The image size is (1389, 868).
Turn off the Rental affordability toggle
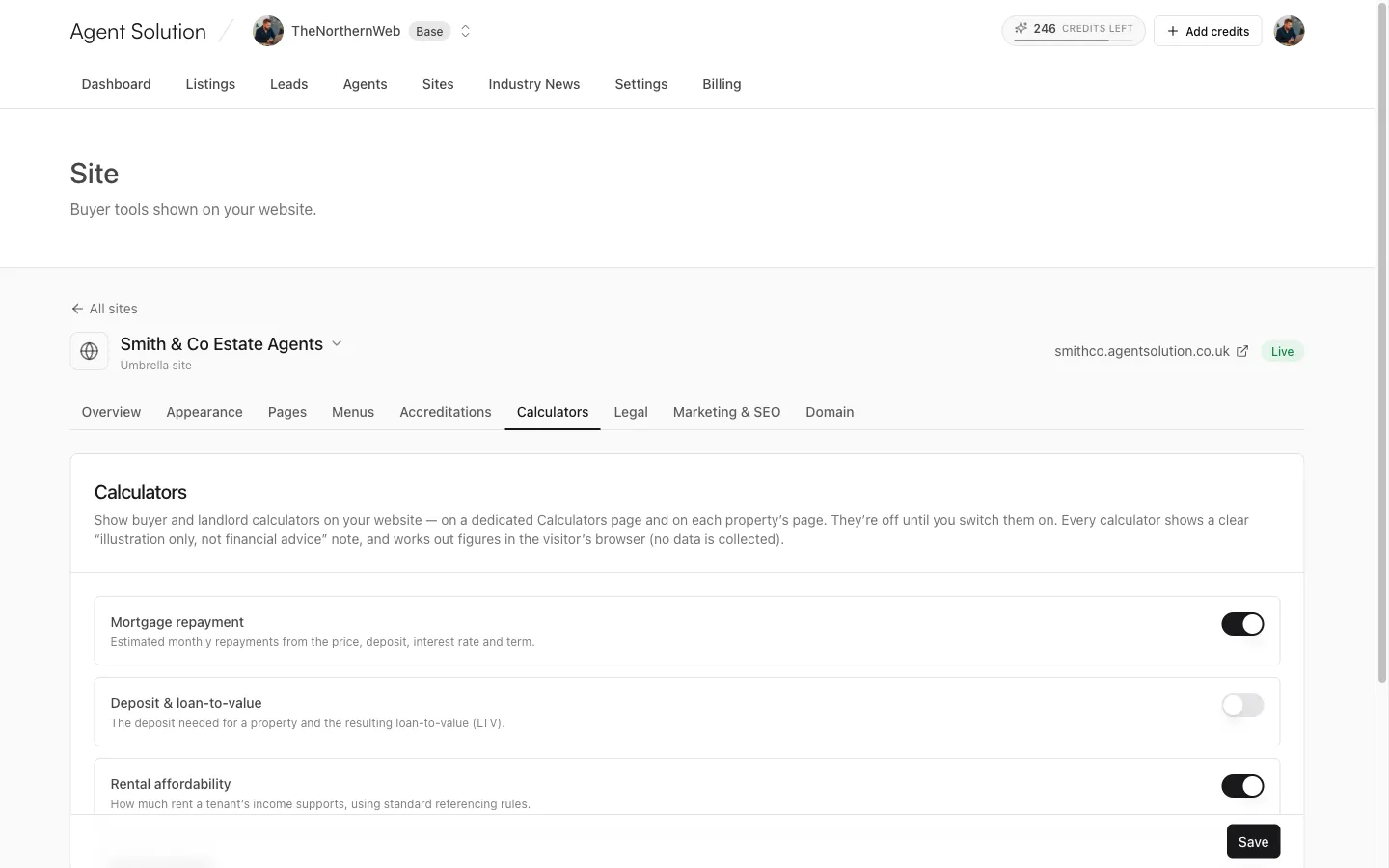coord(1242,786)
